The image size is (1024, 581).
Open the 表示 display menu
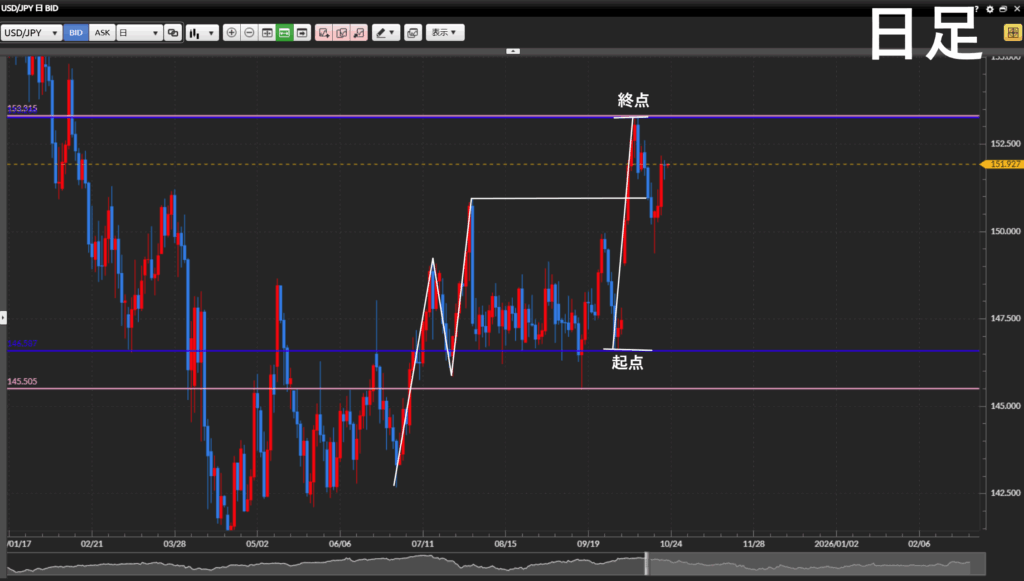click(x=445, y=32)
